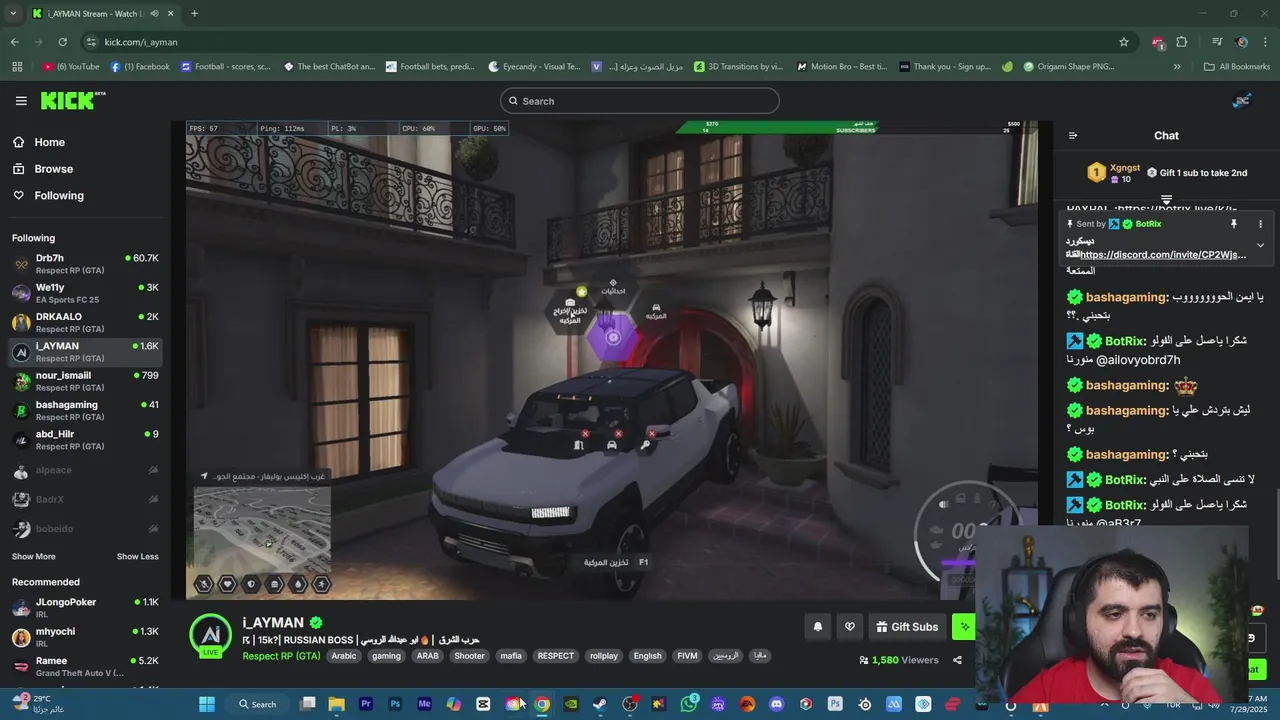
Task: Open File Explorer from taskbar
Action: [x=337, y=704]
